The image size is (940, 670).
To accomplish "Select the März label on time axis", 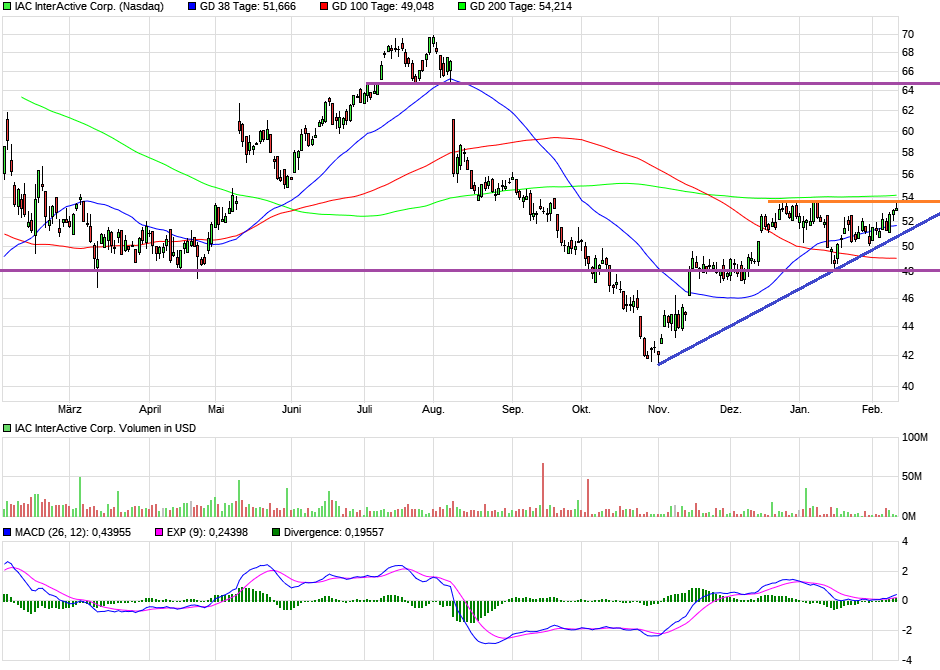I will click(69, 409).
